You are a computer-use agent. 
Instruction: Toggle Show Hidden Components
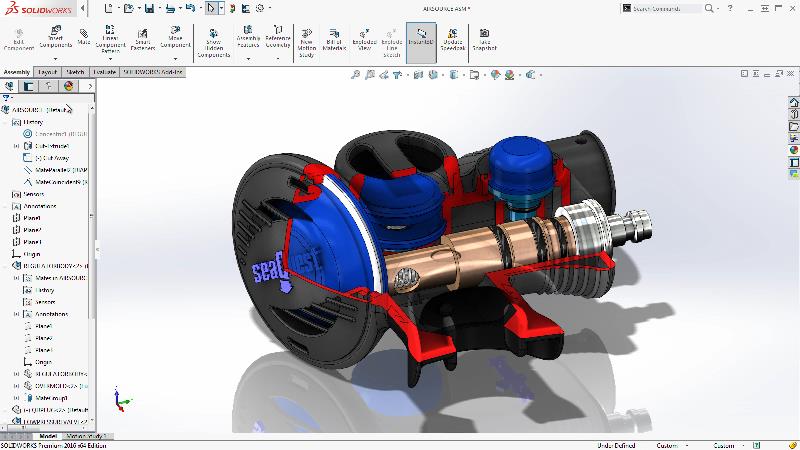(214, 42)
